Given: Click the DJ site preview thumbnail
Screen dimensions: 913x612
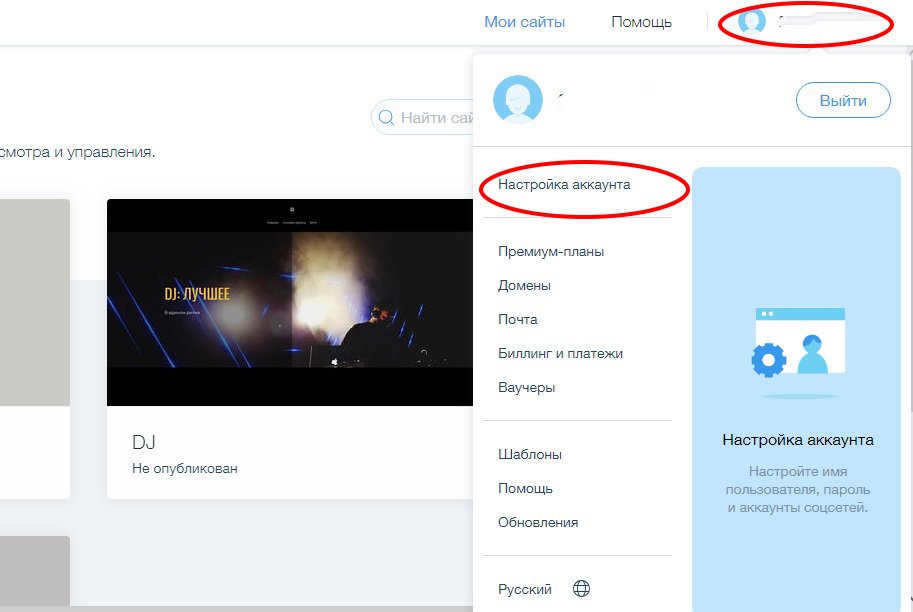Looking at the screenshot, I should tap(289, 302).
